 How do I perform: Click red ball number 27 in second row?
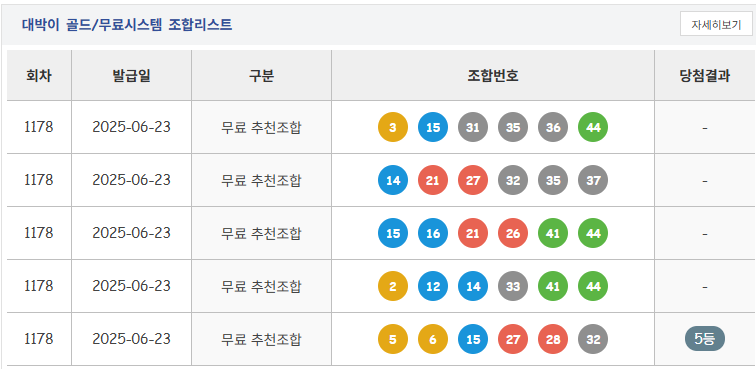point(473,180)
